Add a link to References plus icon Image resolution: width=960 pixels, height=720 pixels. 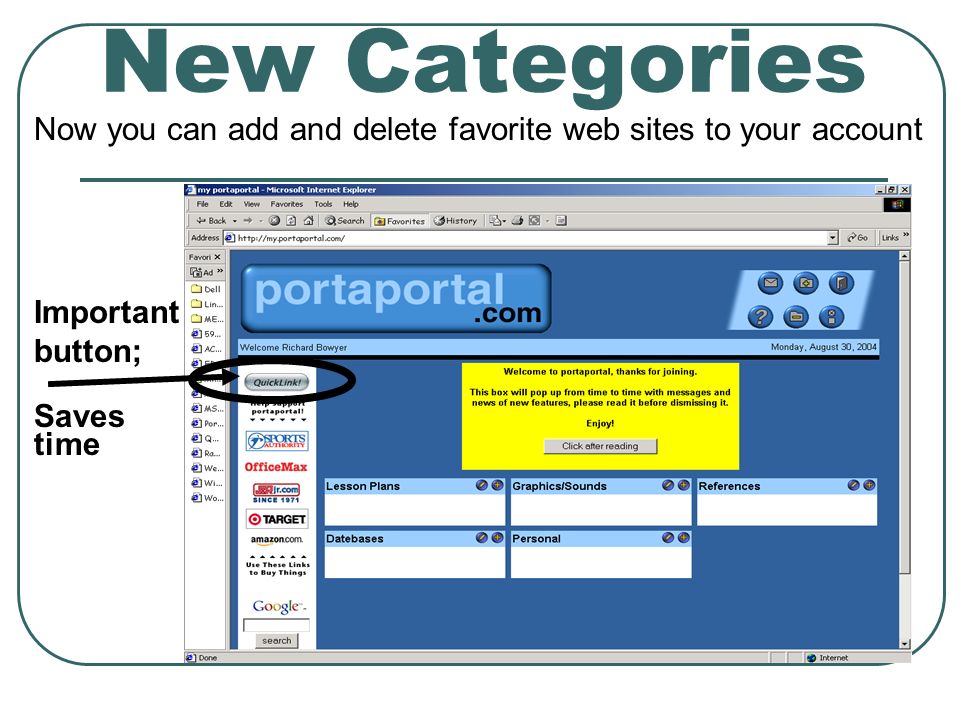(869, 485)
